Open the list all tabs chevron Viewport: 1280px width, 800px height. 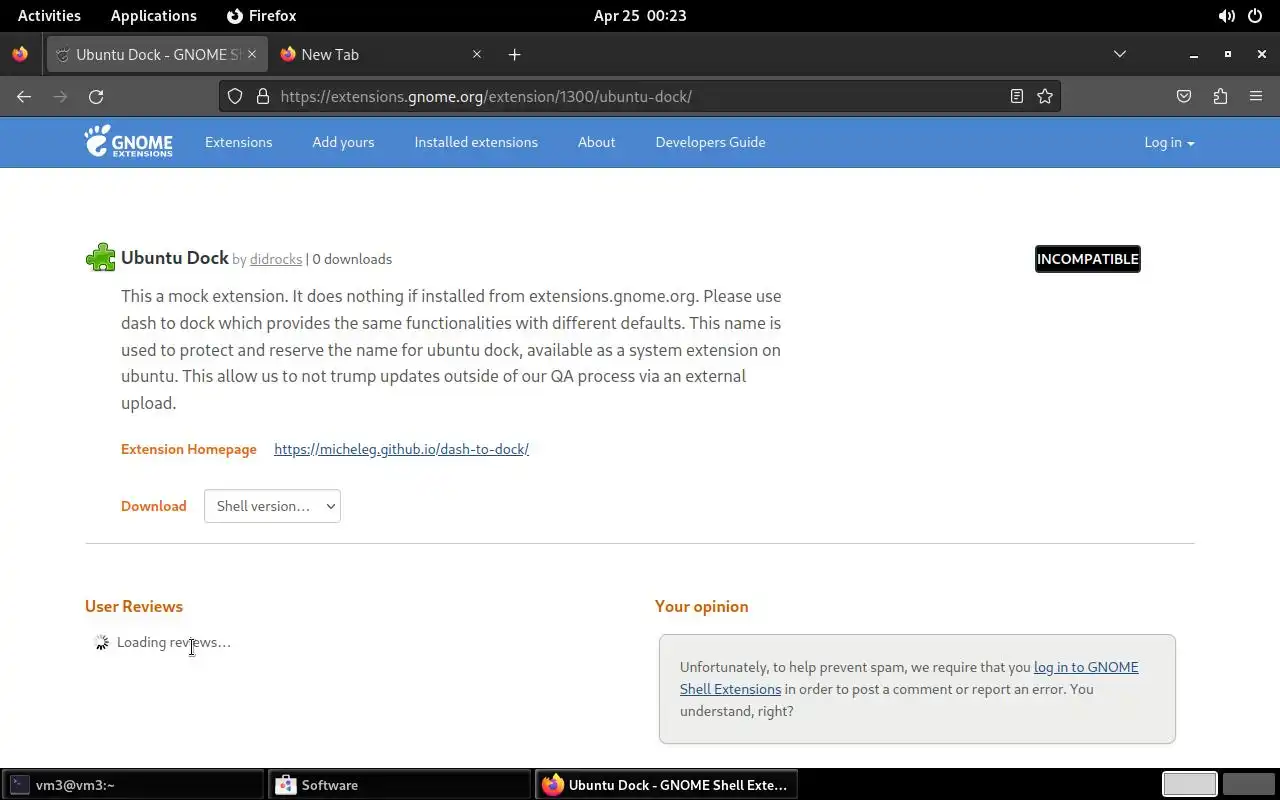coord(1120,54)
